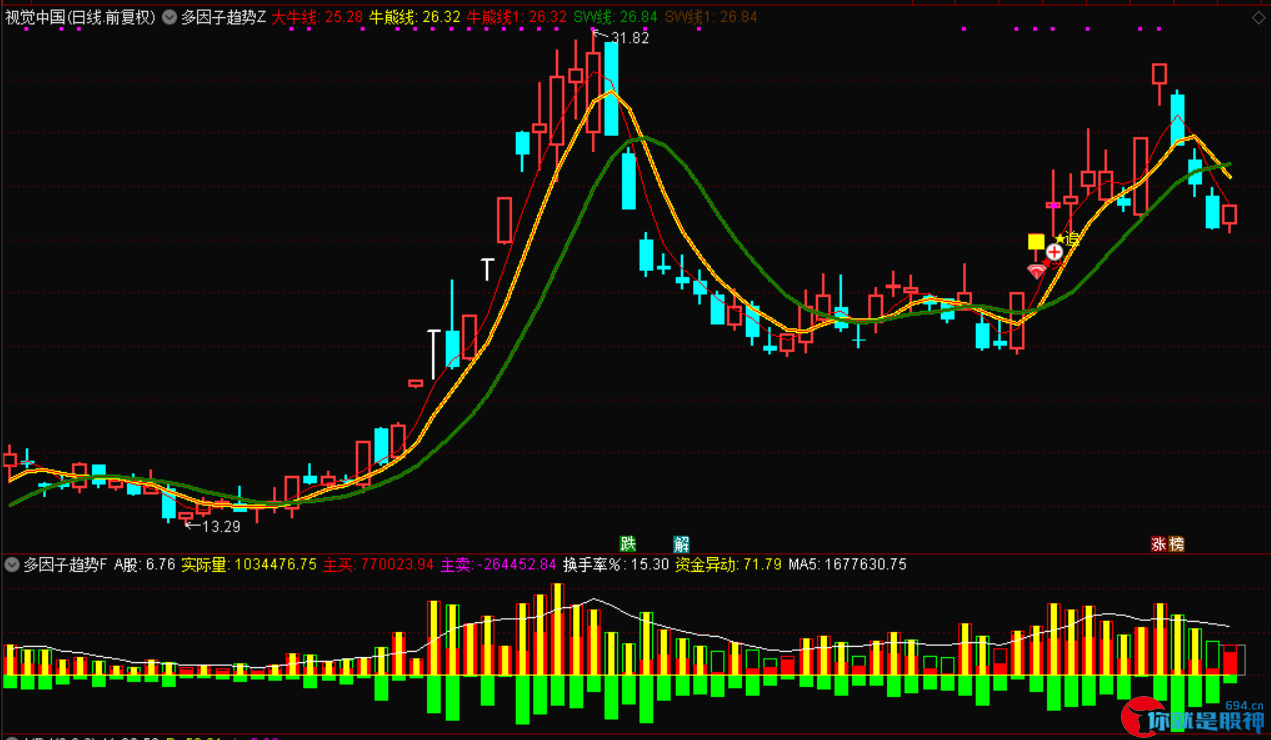Click the yellow star 追 signal

1068,238
